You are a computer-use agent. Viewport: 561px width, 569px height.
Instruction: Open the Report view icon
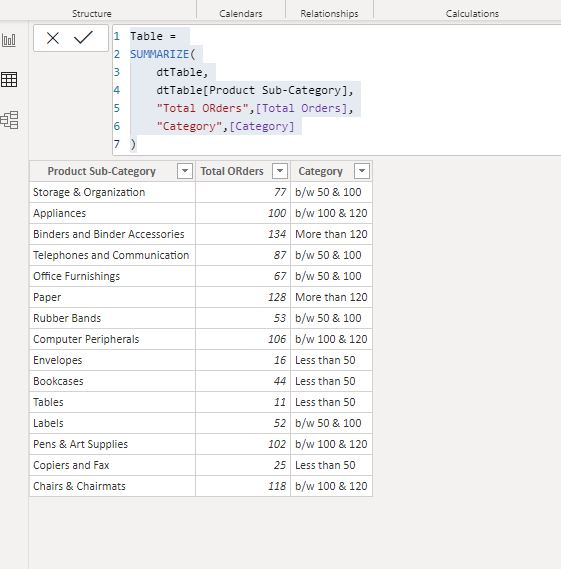click(x=9, y=40)
